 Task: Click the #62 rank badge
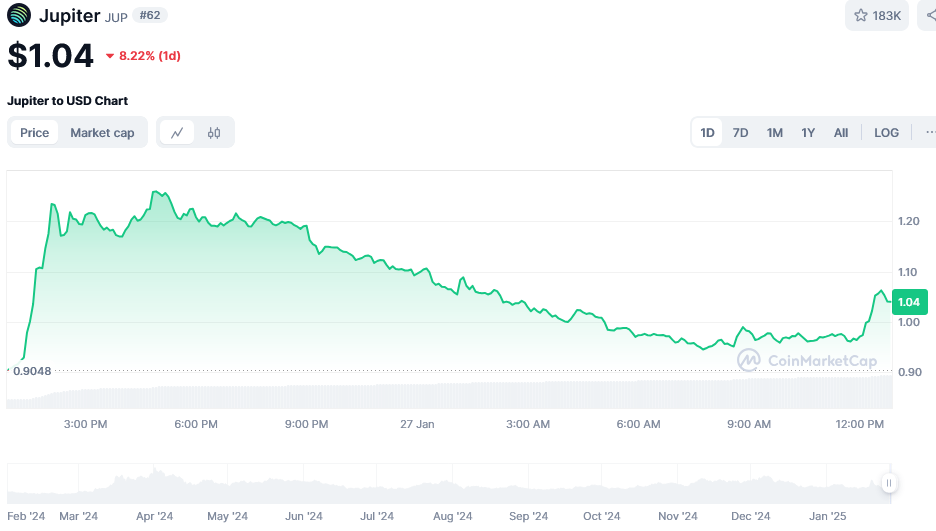[x=150, y=15]
